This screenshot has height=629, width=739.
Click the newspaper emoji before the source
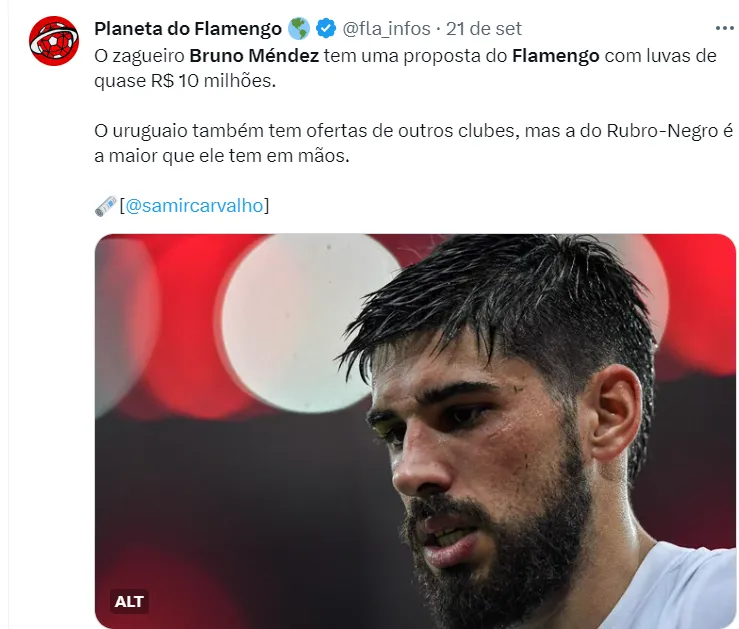click(x=106, y=206)
